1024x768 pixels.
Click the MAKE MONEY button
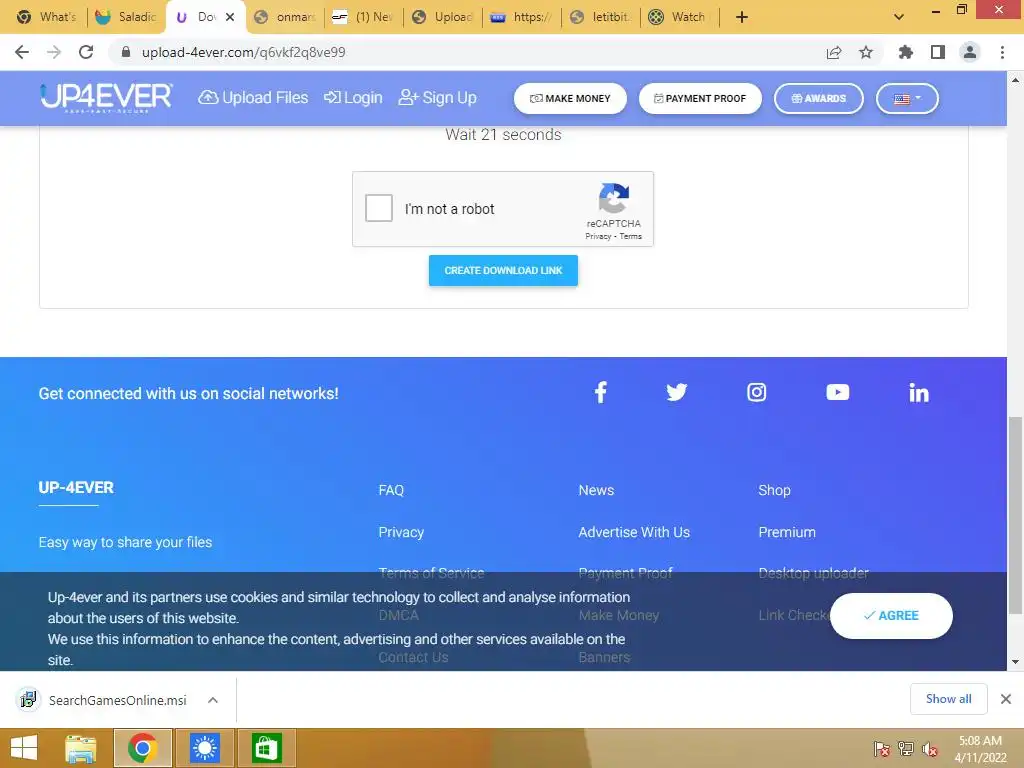tap(570, 99)
